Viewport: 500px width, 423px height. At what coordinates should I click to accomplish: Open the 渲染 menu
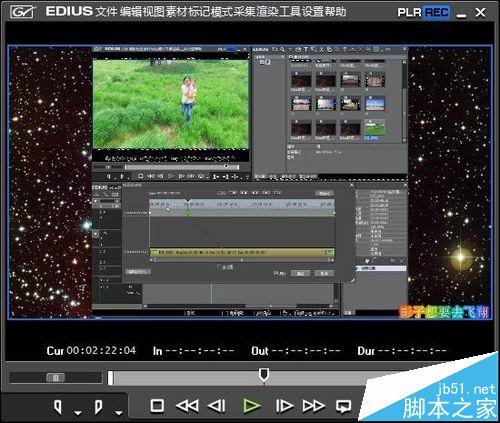tap(267, 12)
